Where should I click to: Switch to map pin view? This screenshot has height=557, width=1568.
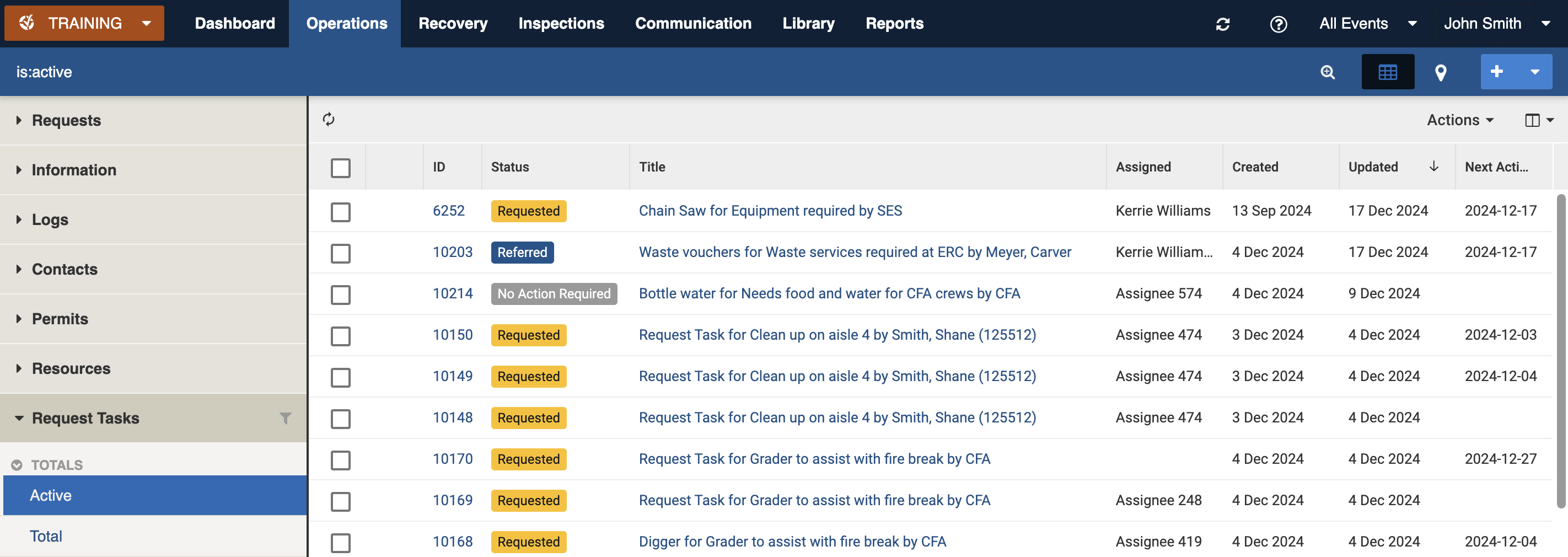click(1440, 72)
